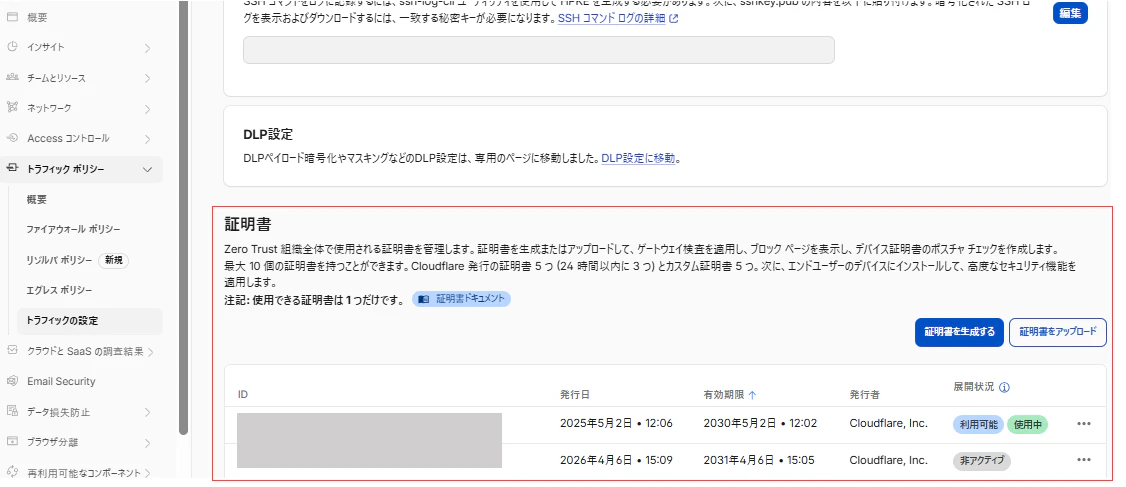This screenshot has width=1126, height=487.
Task: Click the book icon in 証明書ドキュメント badge
Action: point(424,299)
